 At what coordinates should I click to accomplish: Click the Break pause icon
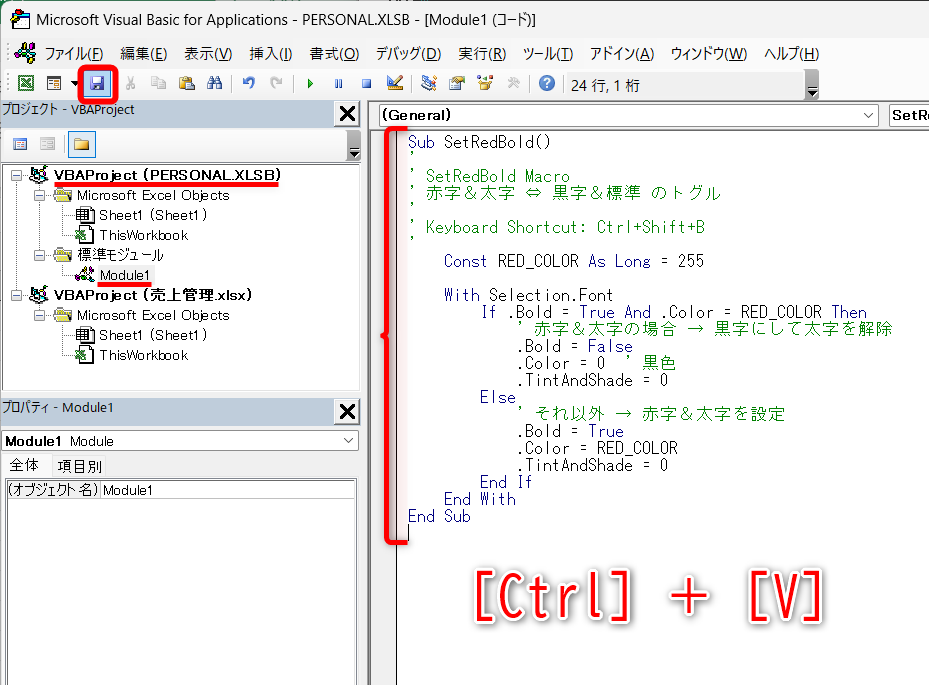[338, 84]
